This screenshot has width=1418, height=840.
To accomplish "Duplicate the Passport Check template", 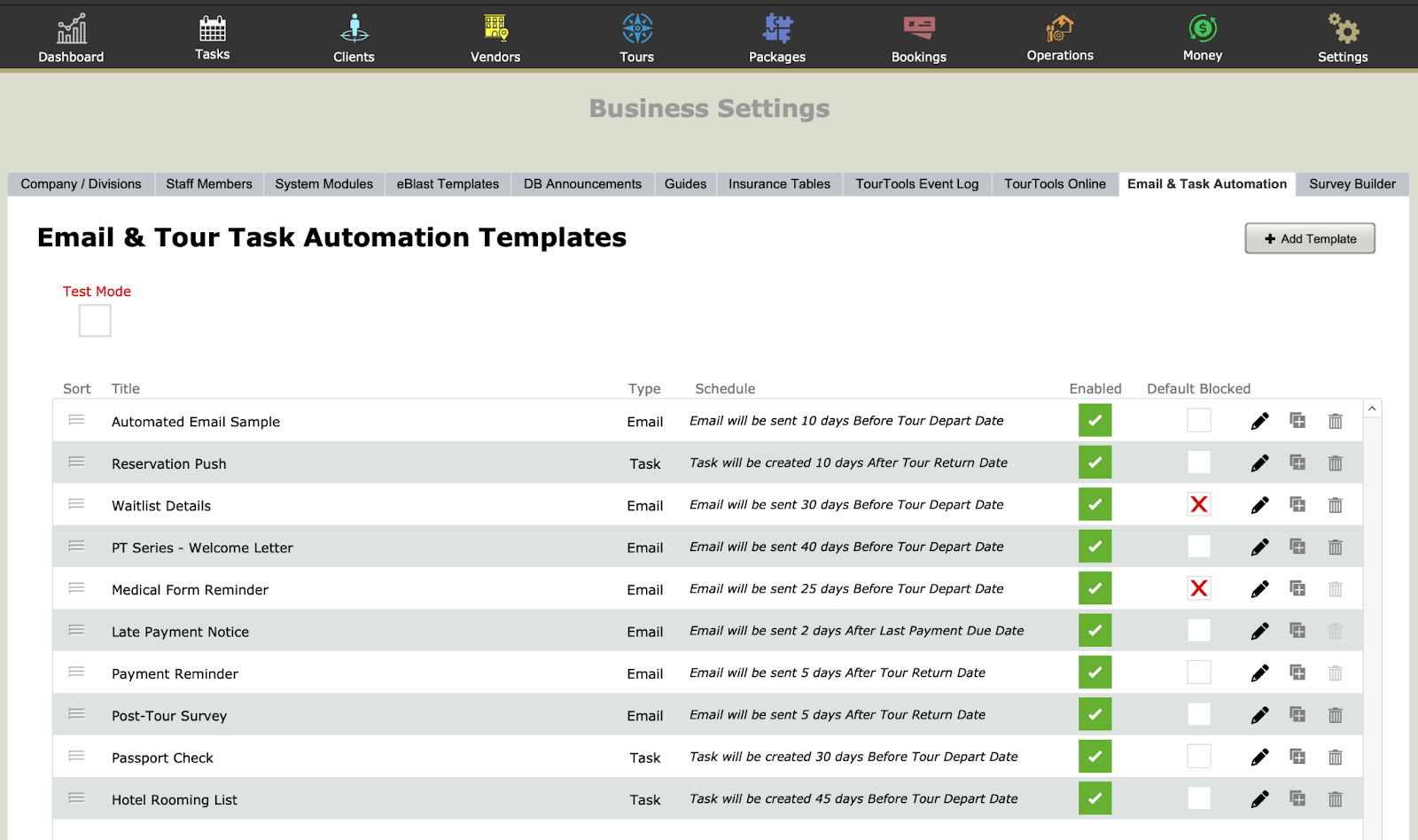I will click(x=1297, y=757).
